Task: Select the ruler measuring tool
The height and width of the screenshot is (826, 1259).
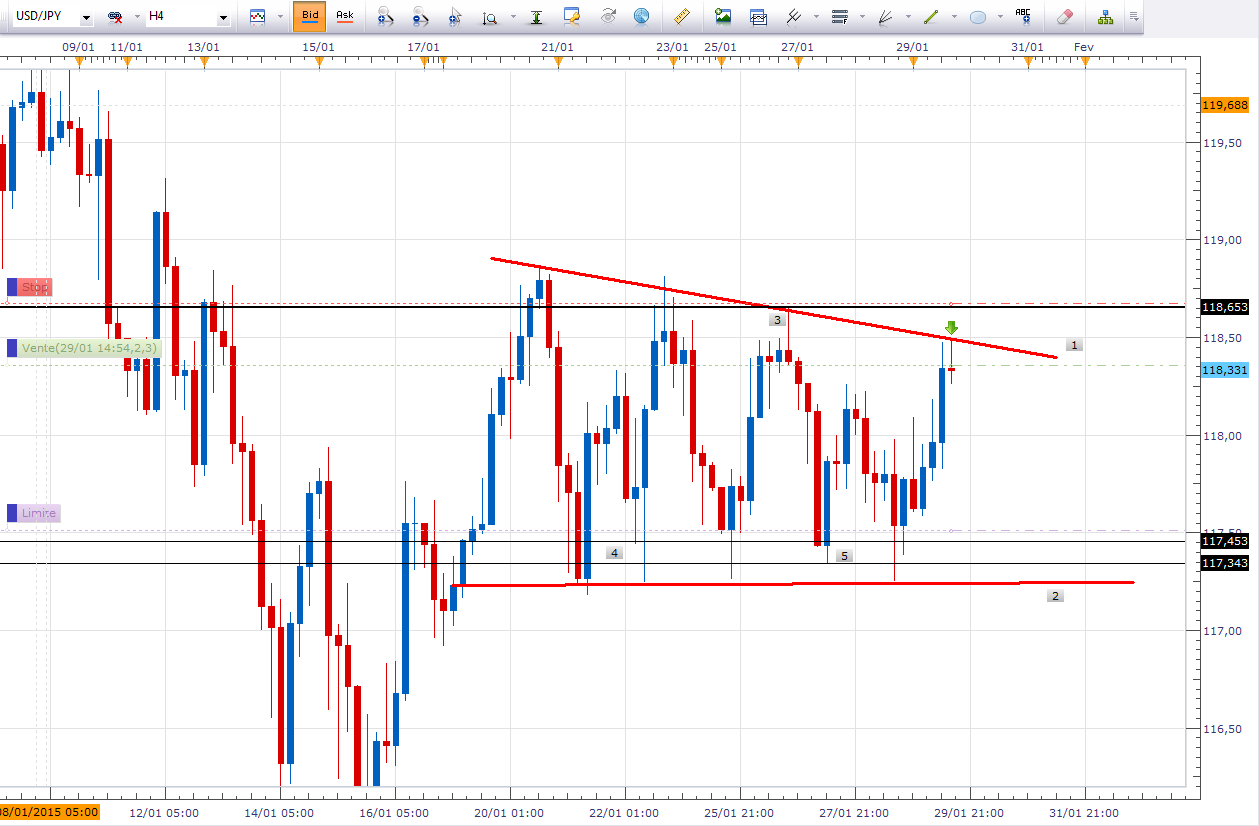Action: coord(683,16)
